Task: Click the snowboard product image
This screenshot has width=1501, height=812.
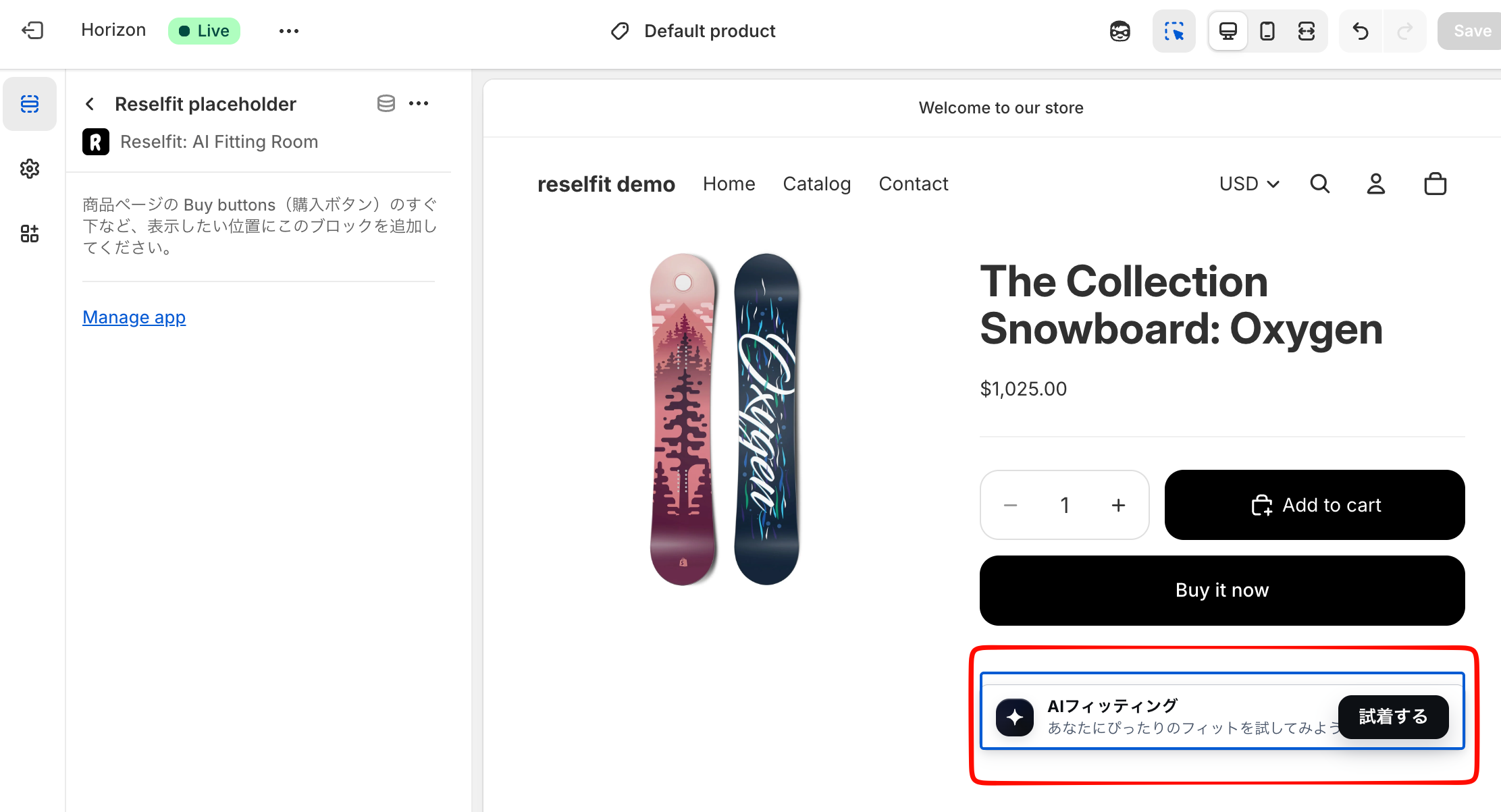Action: 725,418
